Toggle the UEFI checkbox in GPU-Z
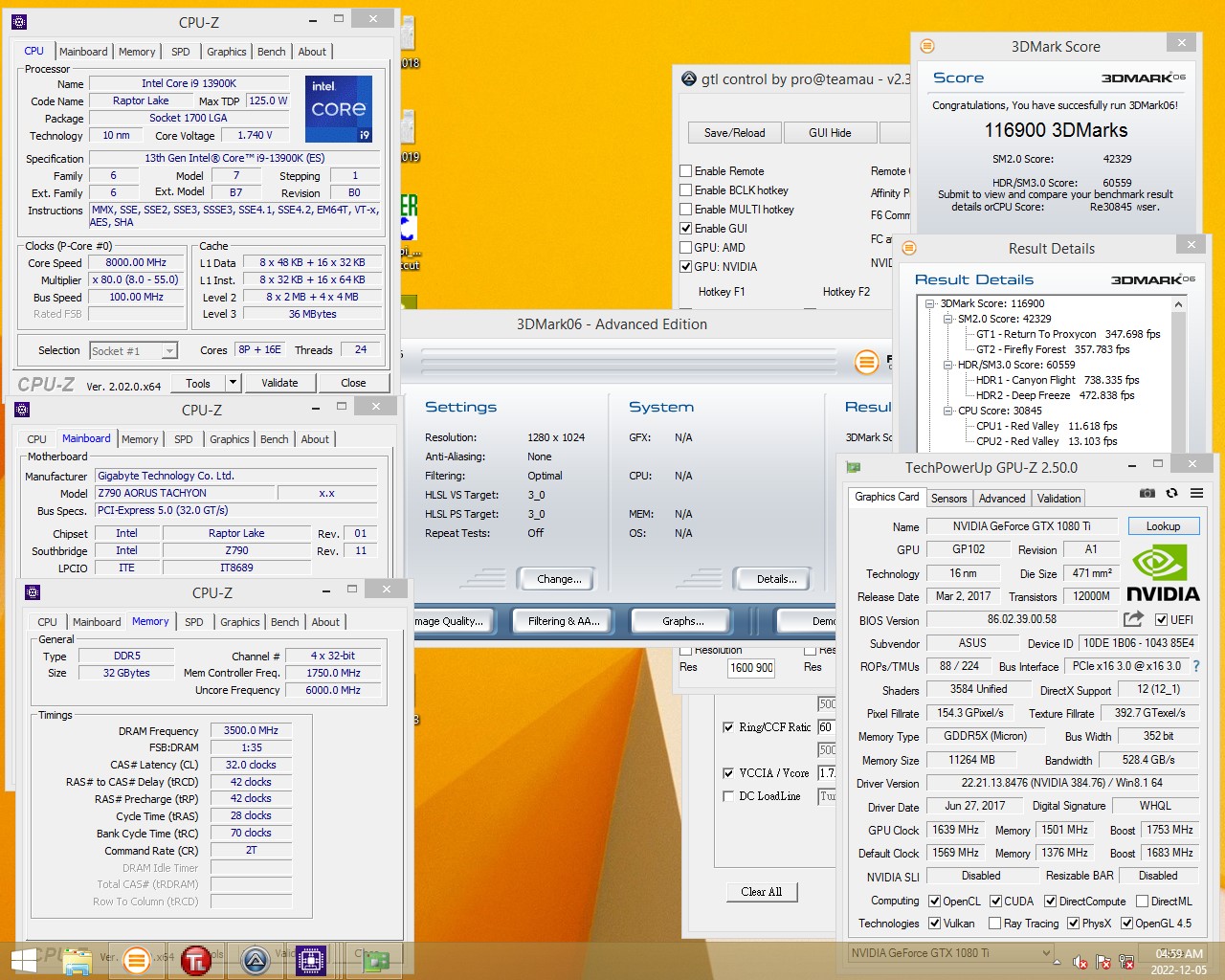 click(1161, 620)
